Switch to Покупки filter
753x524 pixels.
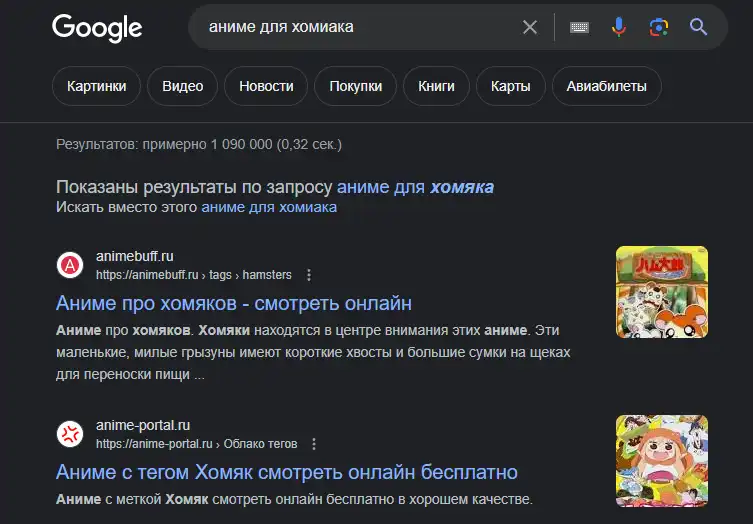(355, 86)
